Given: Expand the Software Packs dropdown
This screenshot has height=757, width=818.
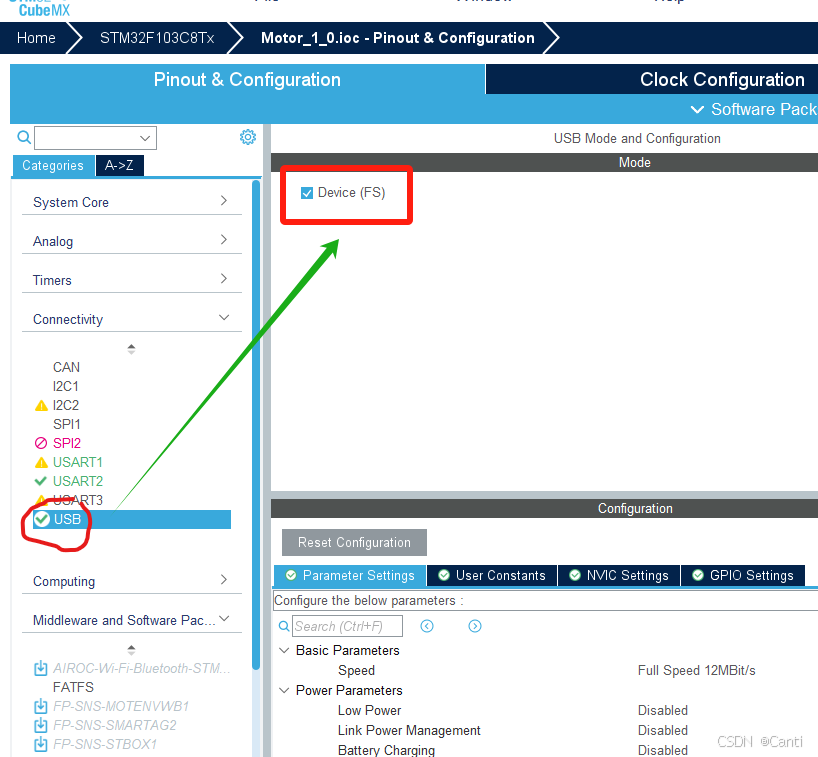Looking at the screenshot, I should point(753,109).
